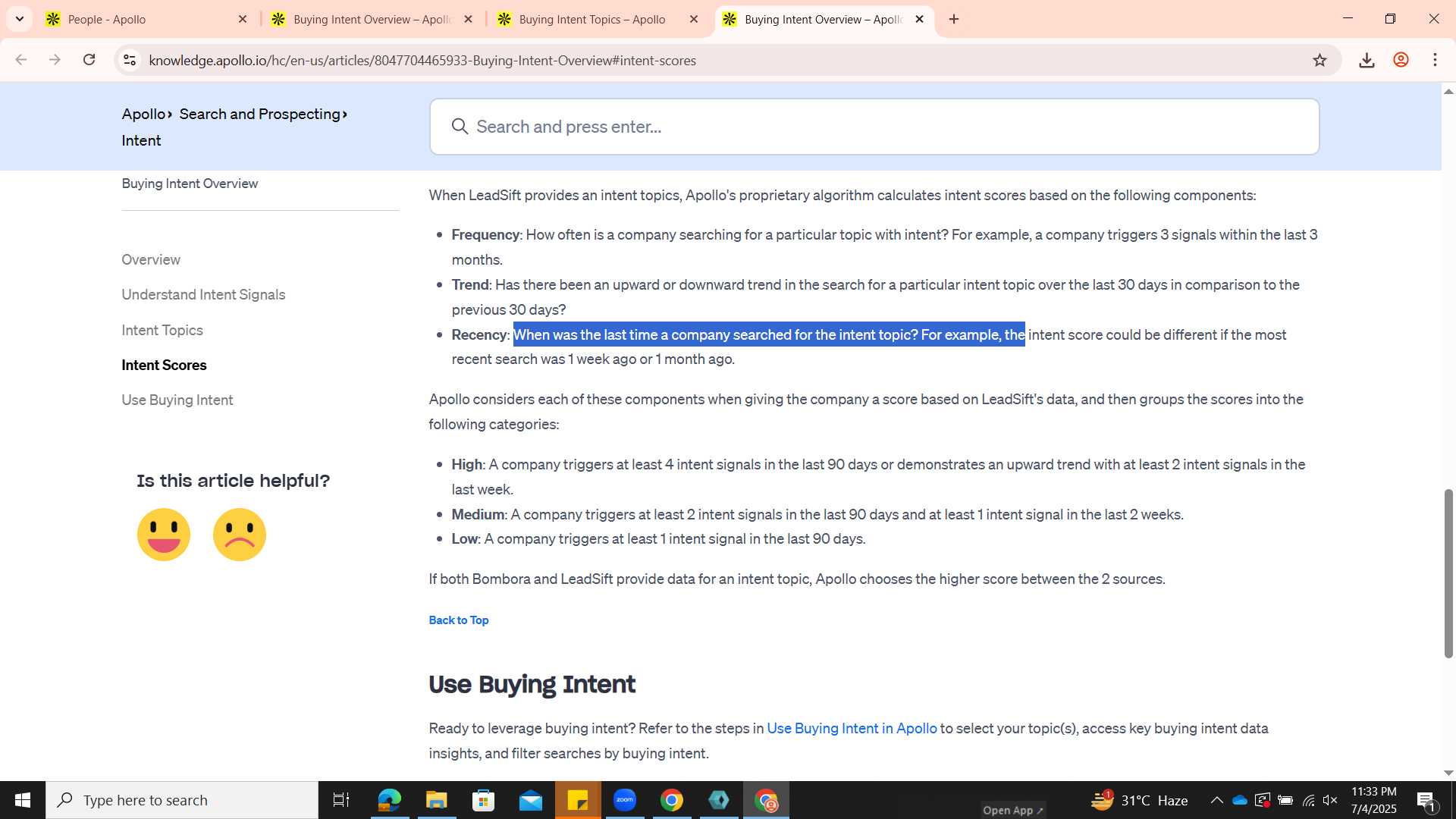Show hidden system tray icons
The image size is (1456, 819).
coord(1216,800)
